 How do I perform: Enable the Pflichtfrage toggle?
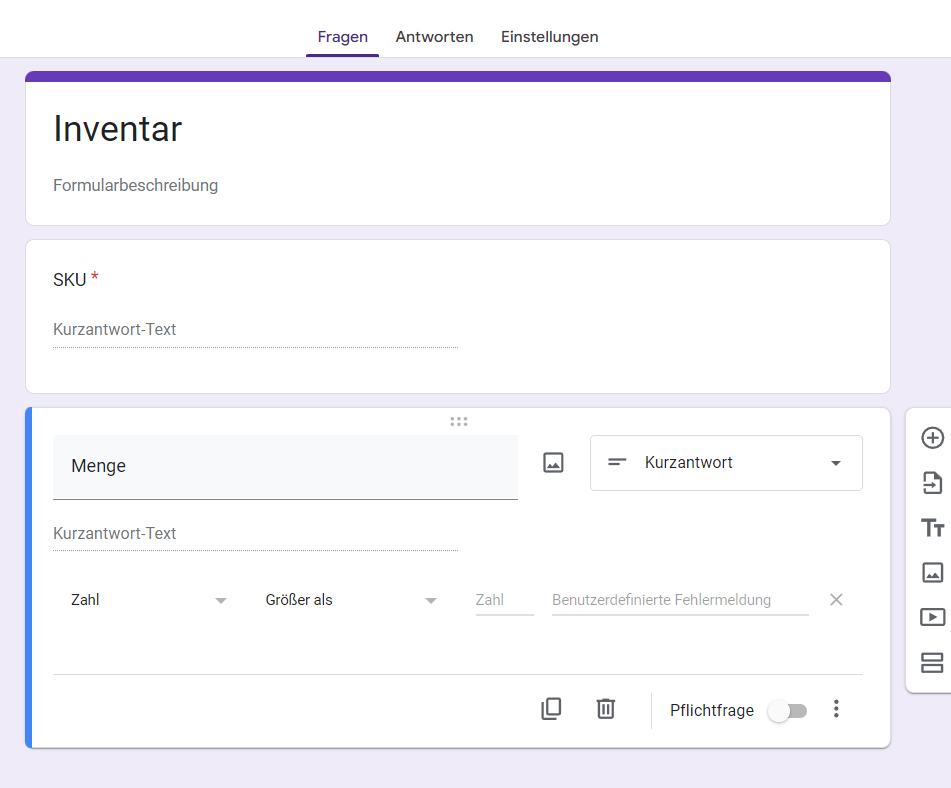[787, 710]
